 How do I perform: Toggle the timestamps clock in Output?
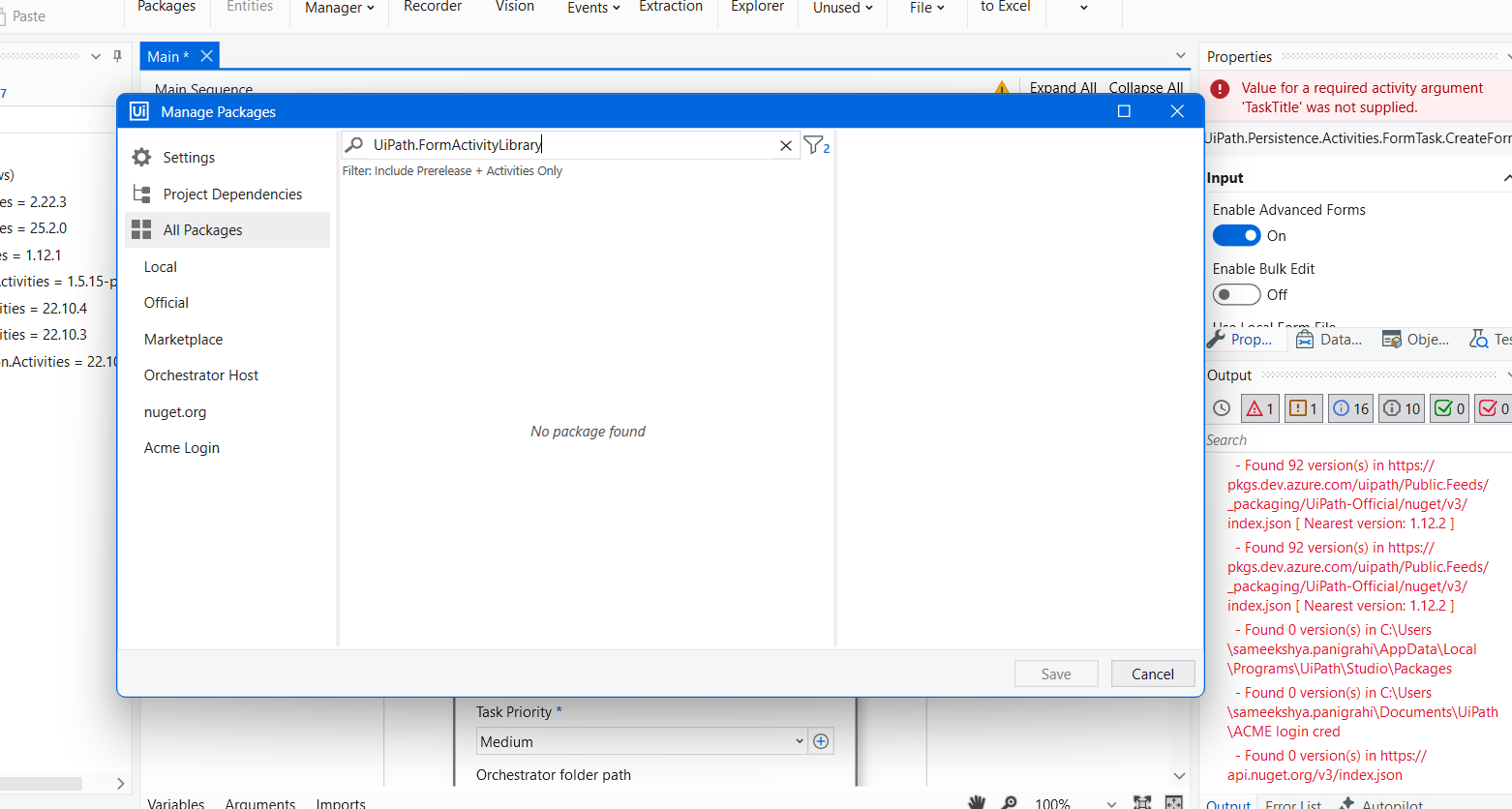tap(1222, 408)
